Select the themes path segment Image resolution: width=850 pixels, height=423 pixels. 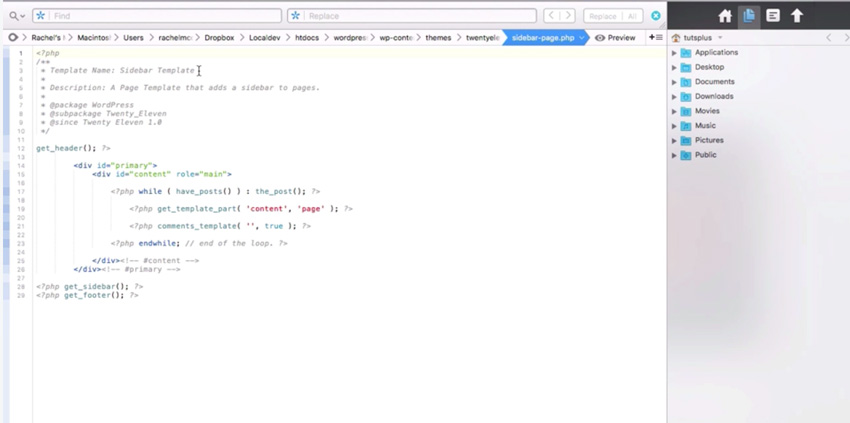click(x=438, y=37)
